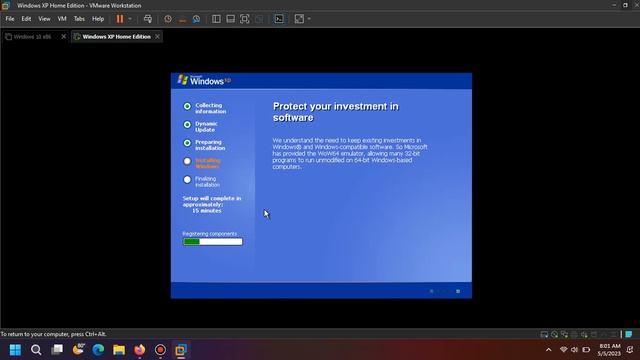
Task: Open the weather widget on taskbar
Action: 78,349
